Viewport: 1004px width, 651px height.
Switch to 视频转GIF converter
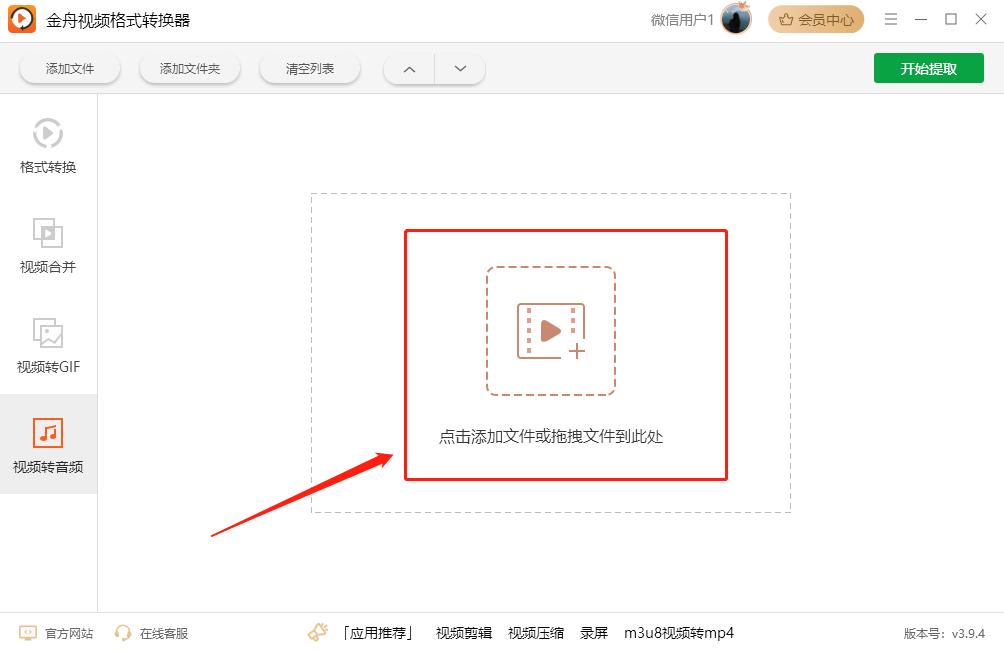pyautogui.click(x=48, y=345)
